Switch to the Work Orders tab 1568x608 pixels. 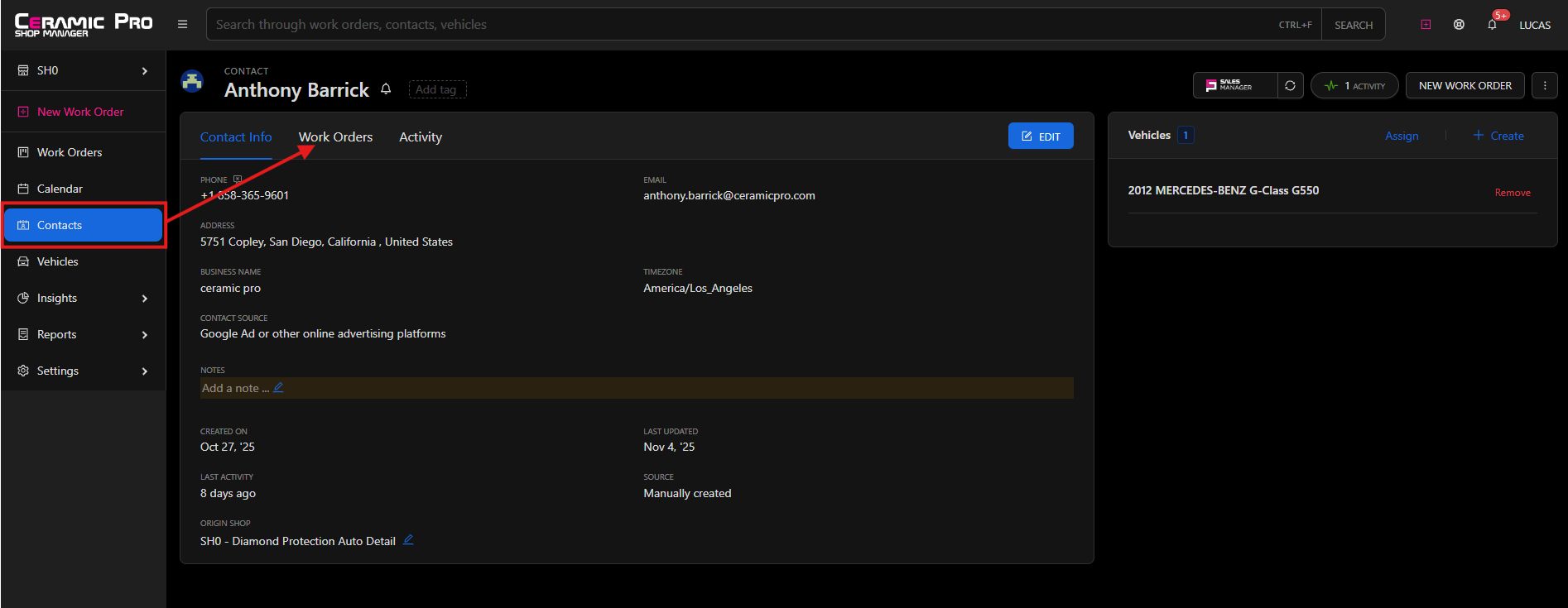pos(335,136)
